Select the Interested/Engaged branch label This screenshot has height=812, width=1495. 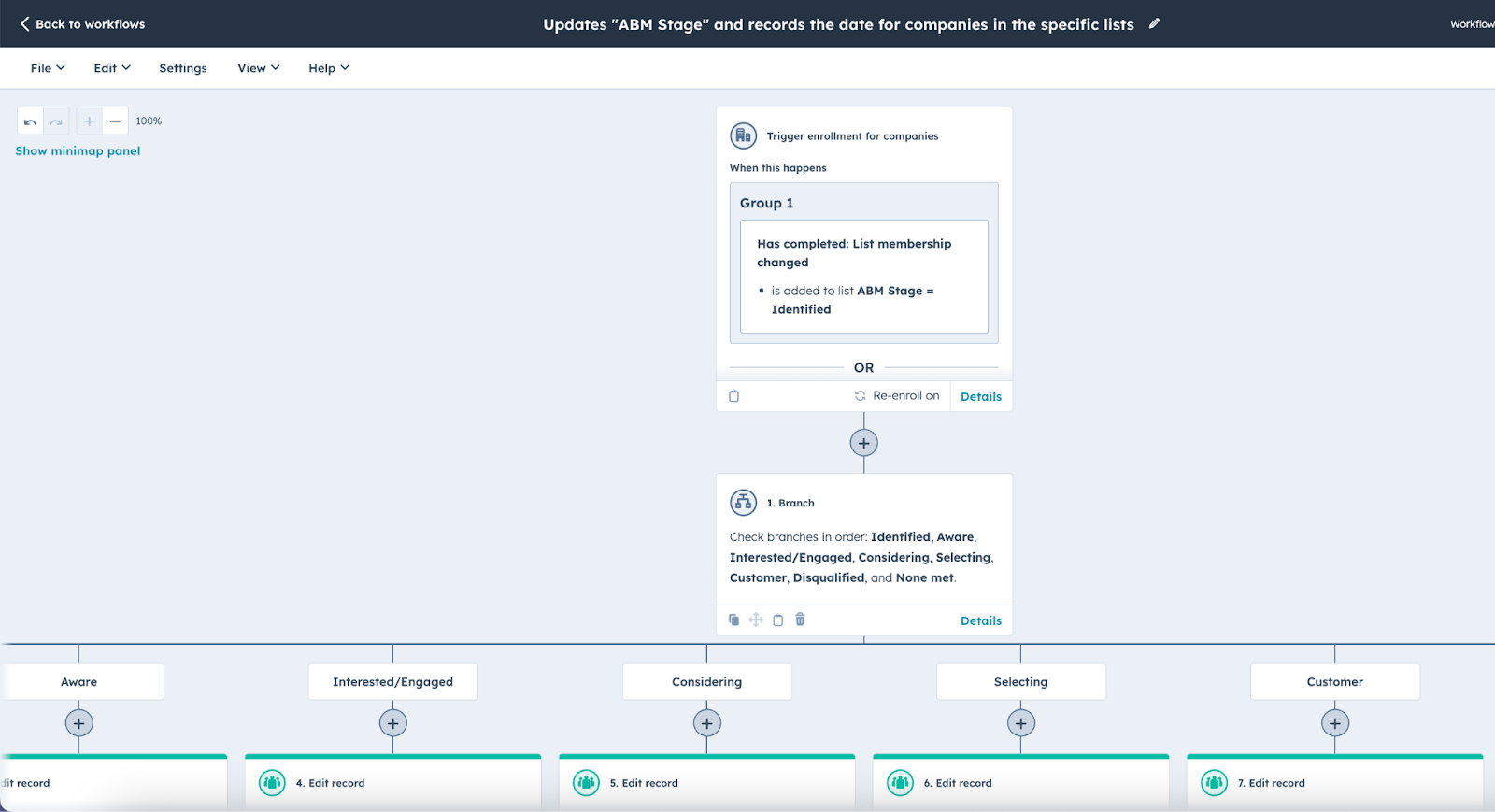392,682
